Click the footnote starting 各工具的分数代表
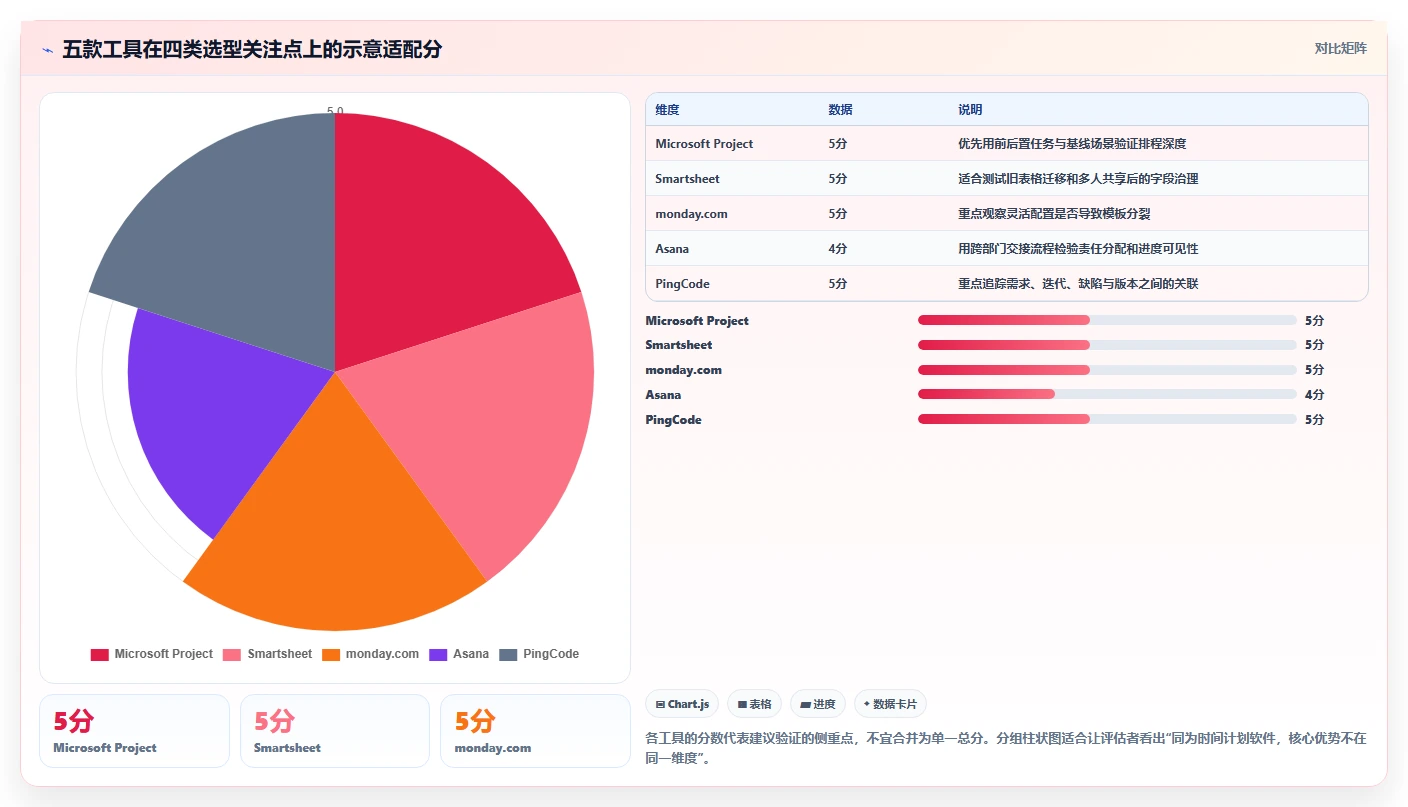Screen dimensions: 1408x807 [x=1006, y=749]
